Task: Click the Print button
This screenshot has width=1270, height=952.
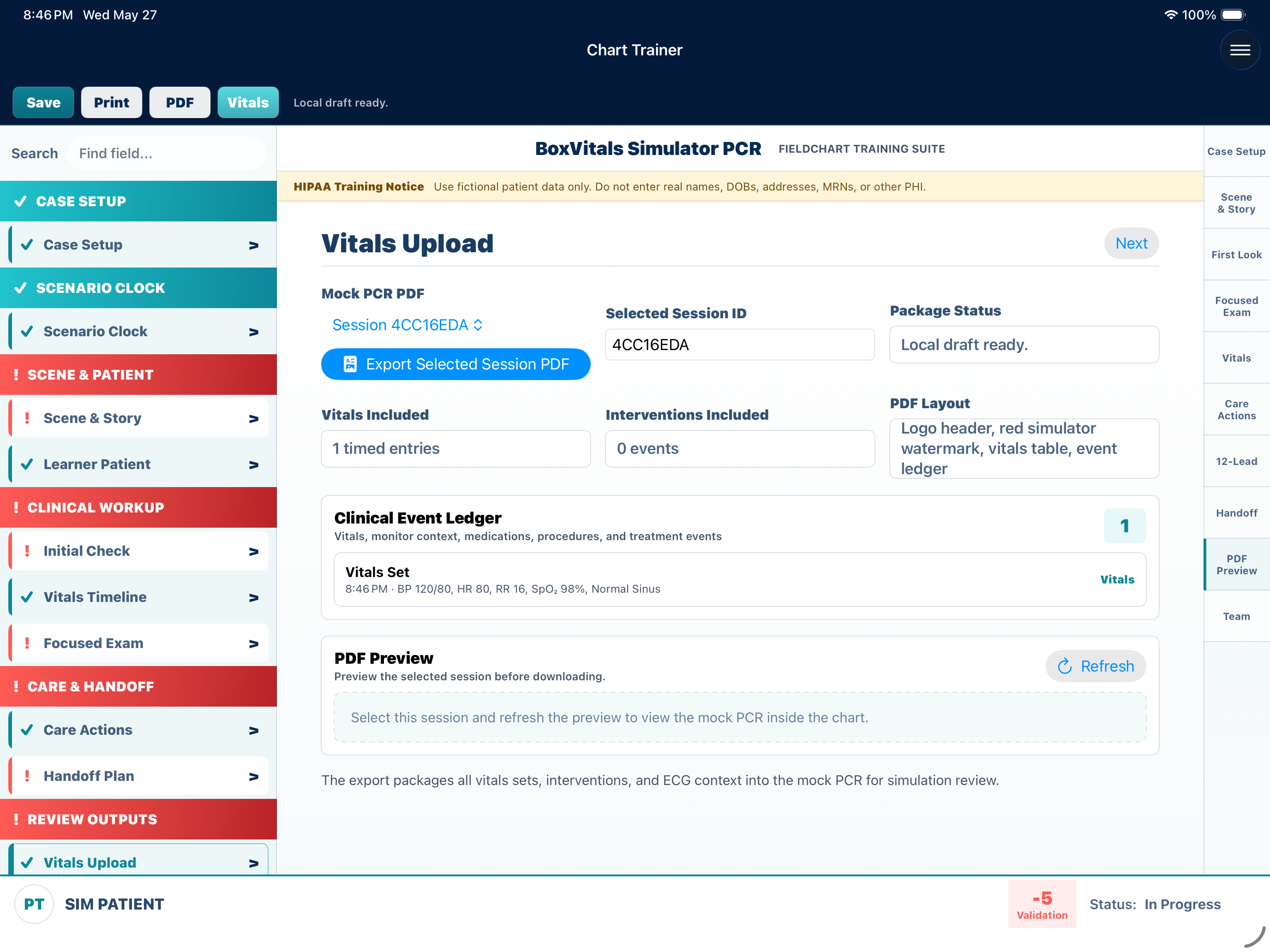Action: pos(111,102)
